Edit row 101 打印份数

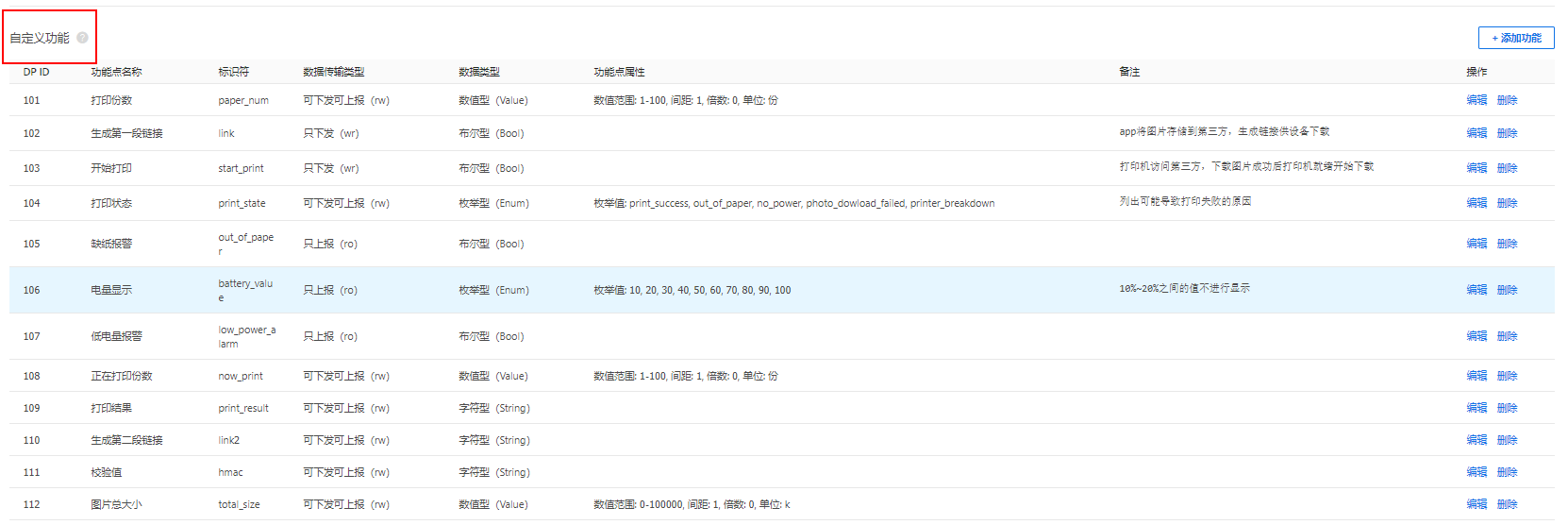[1476, 100]
